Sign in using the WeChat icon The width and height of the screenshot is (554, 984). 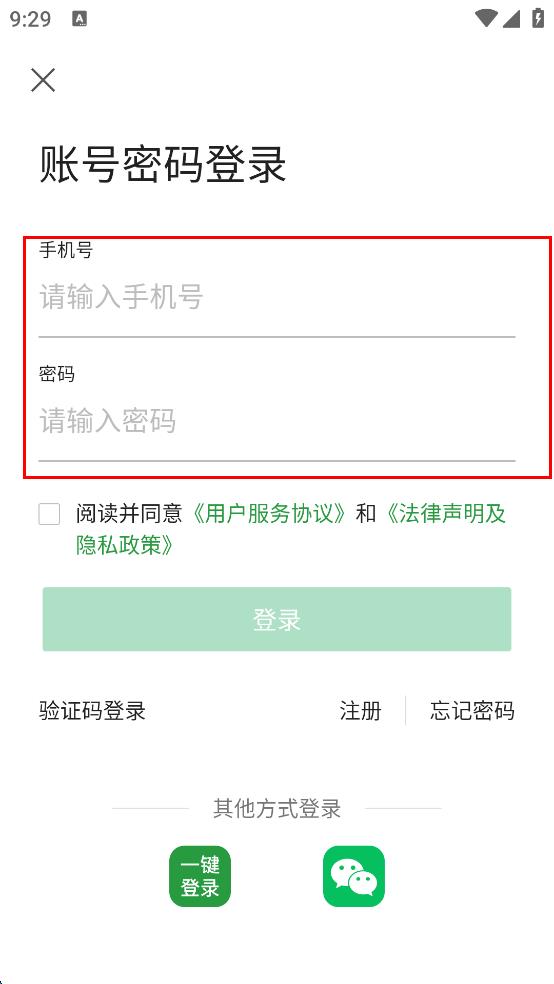point(354,876)
